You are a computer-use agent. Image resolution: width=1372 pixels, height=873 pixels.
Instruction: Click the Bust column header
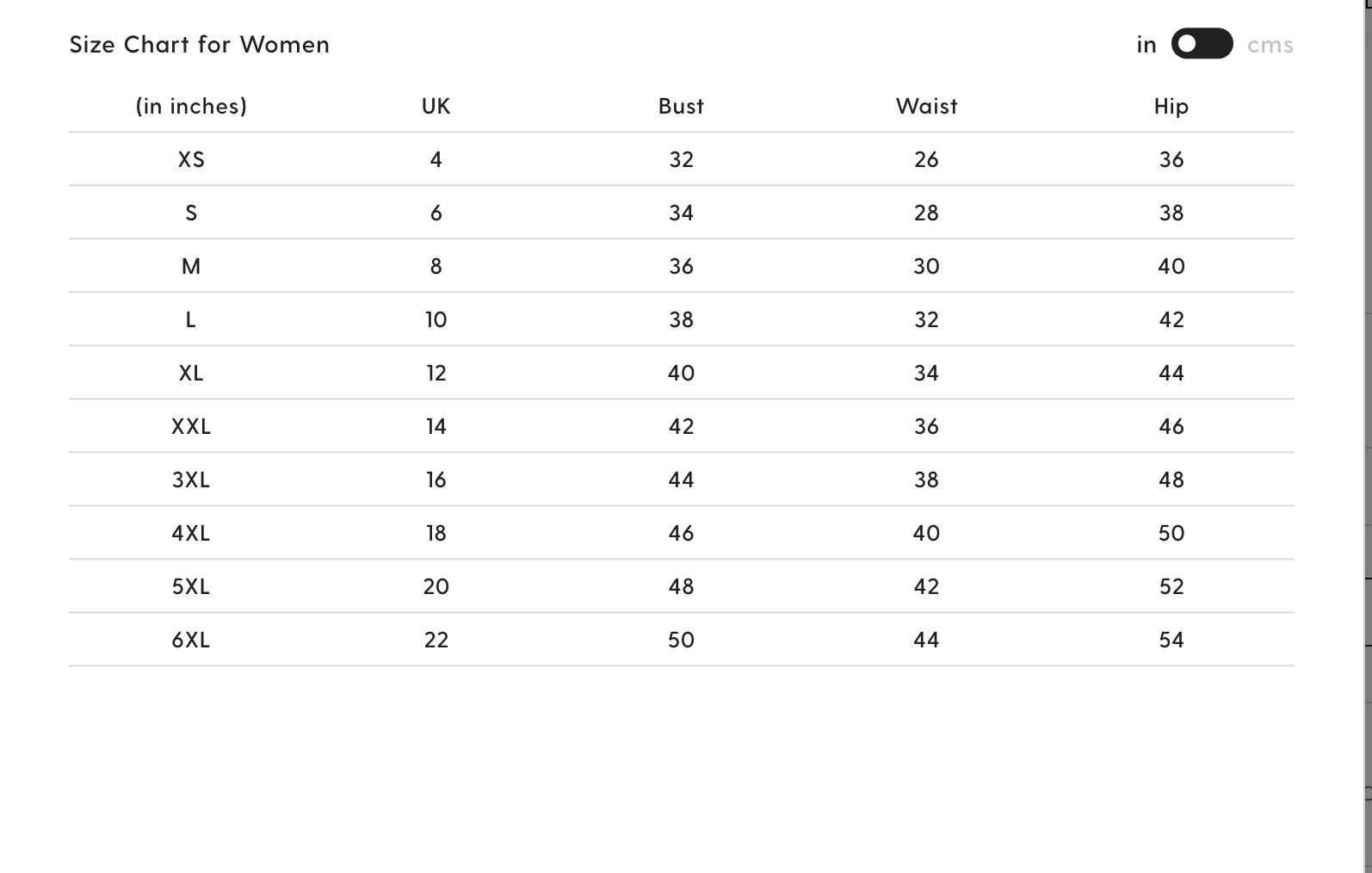681,106
